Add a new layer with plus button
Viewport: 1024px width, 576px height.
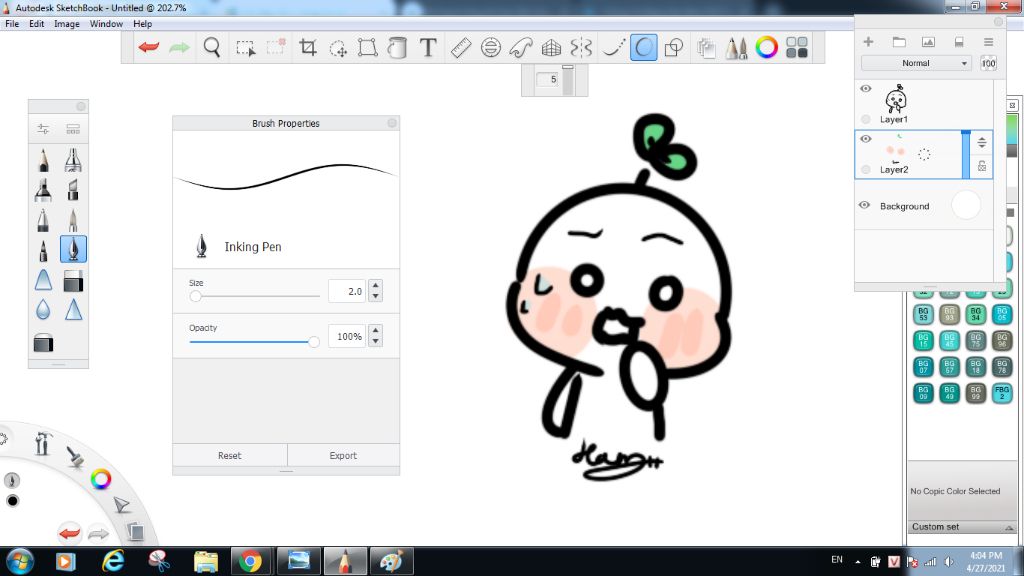(869, 42)
